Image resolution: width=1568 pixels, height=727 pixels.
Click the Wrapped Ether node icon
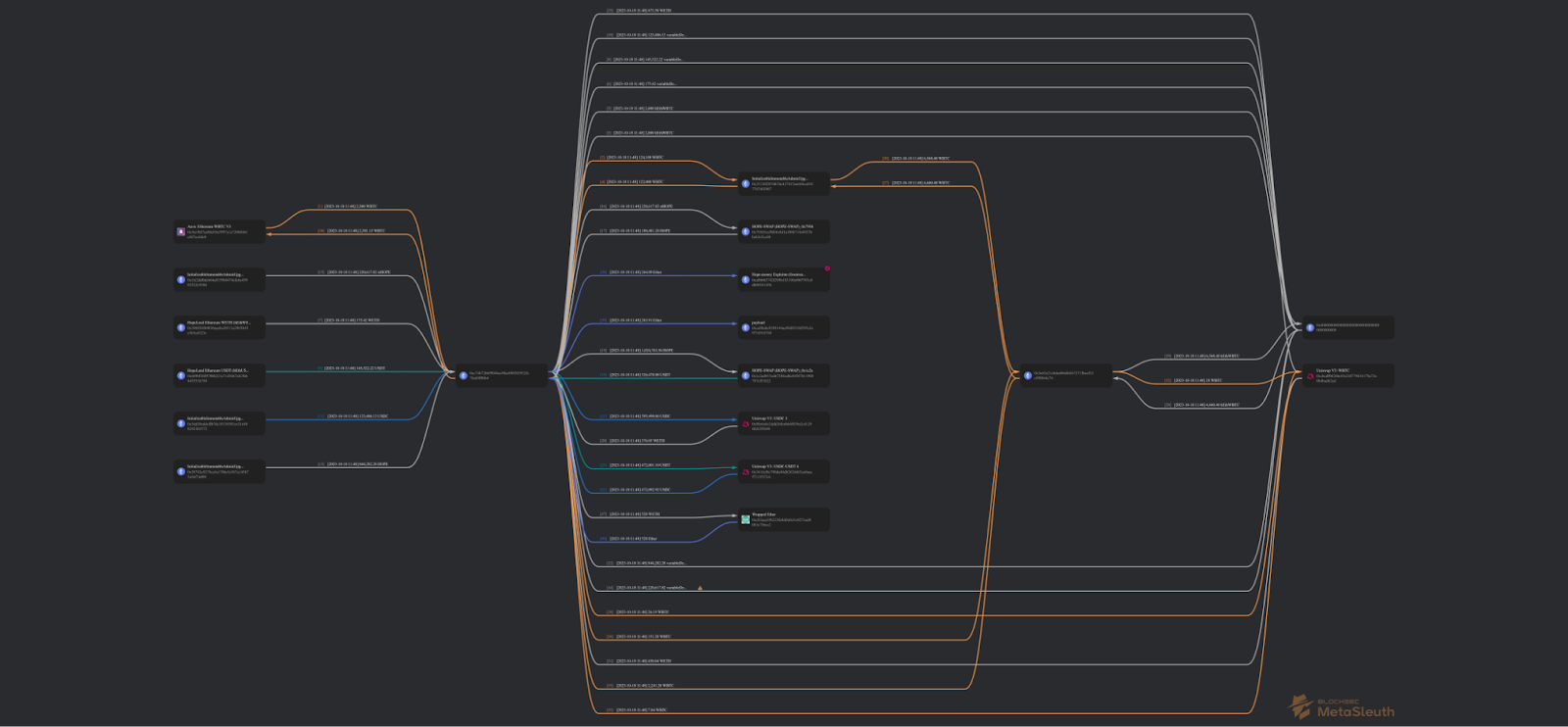tap(746, 520)
